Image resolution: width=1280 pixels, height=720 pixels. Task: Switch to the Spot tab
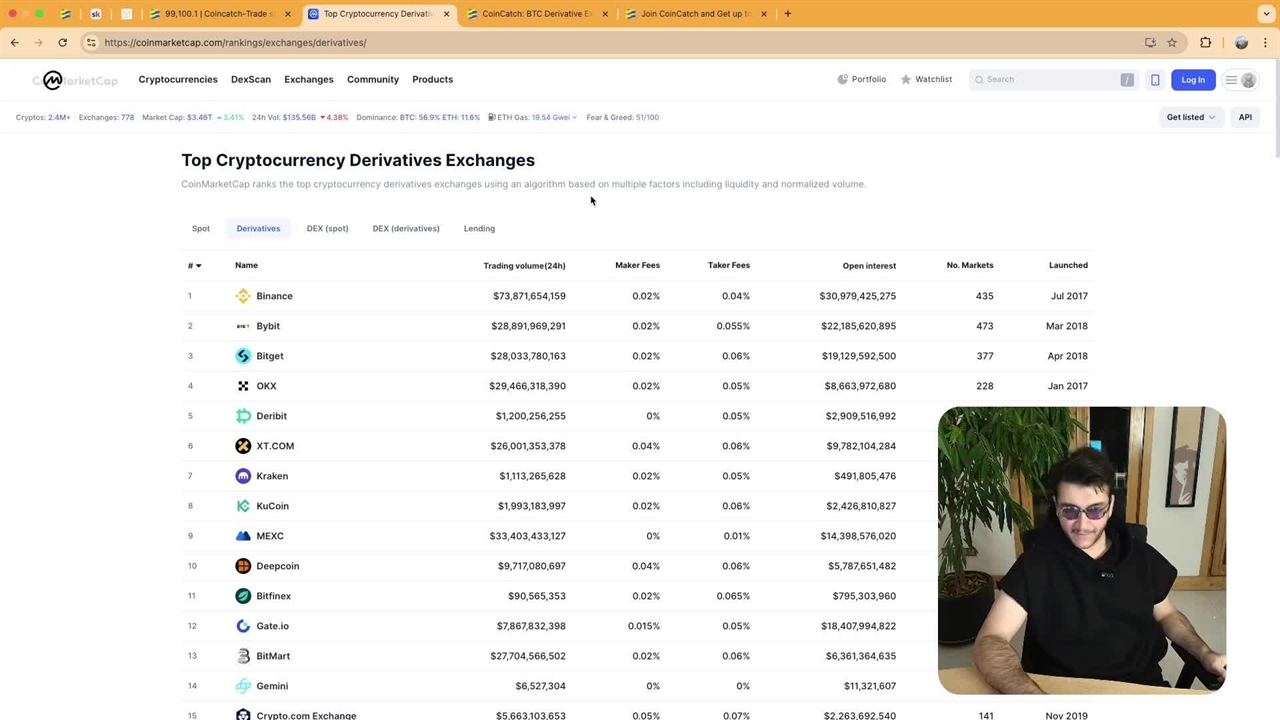click(x=201, y=228)
